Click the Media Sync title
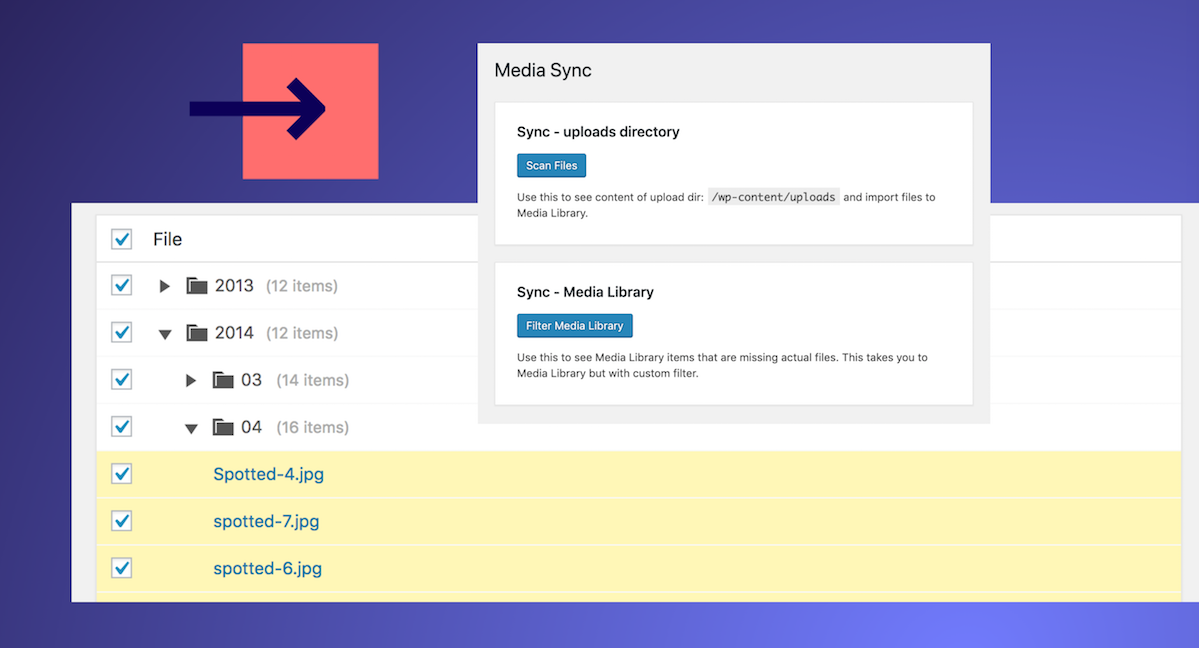Screen dimensions: 1199x648 click(x=543, y=70)
